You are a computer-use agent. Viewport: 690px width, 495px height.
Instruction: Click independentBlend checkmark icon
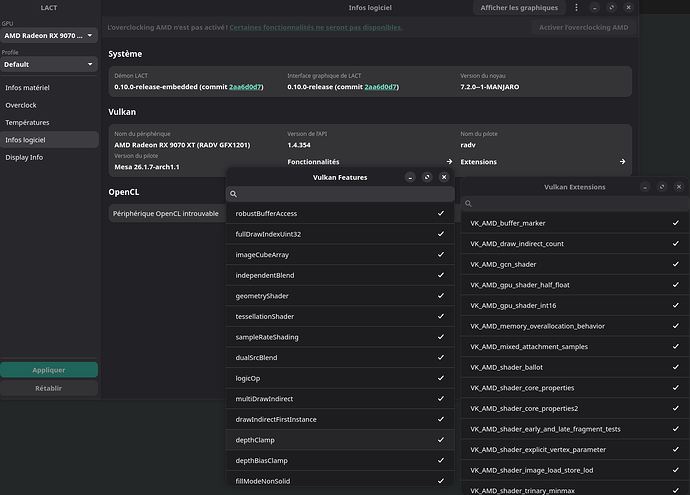440,275
